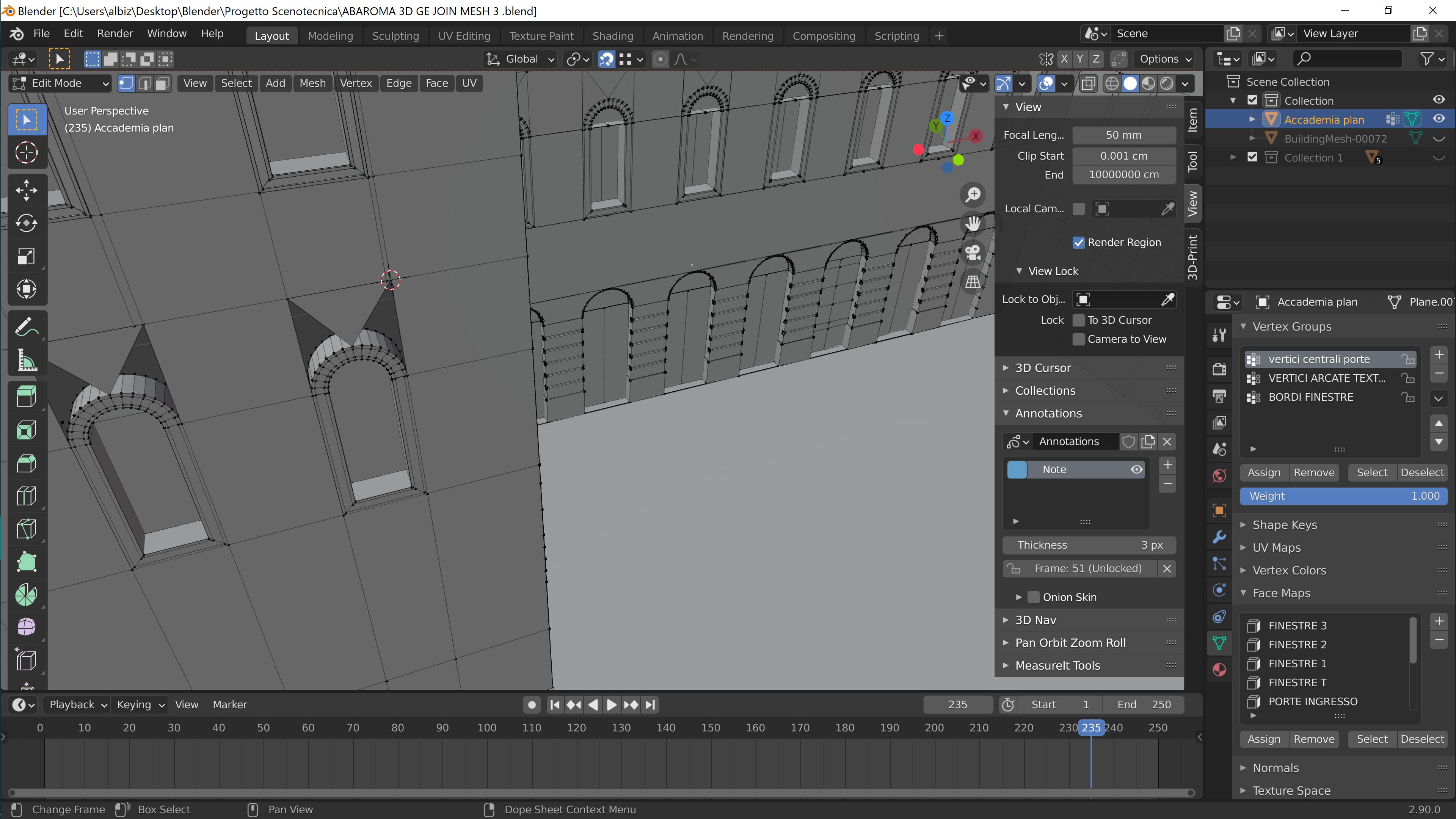Click the viewport zoom magnifier icon
The image size is (1456, 819).
(973, 195)
